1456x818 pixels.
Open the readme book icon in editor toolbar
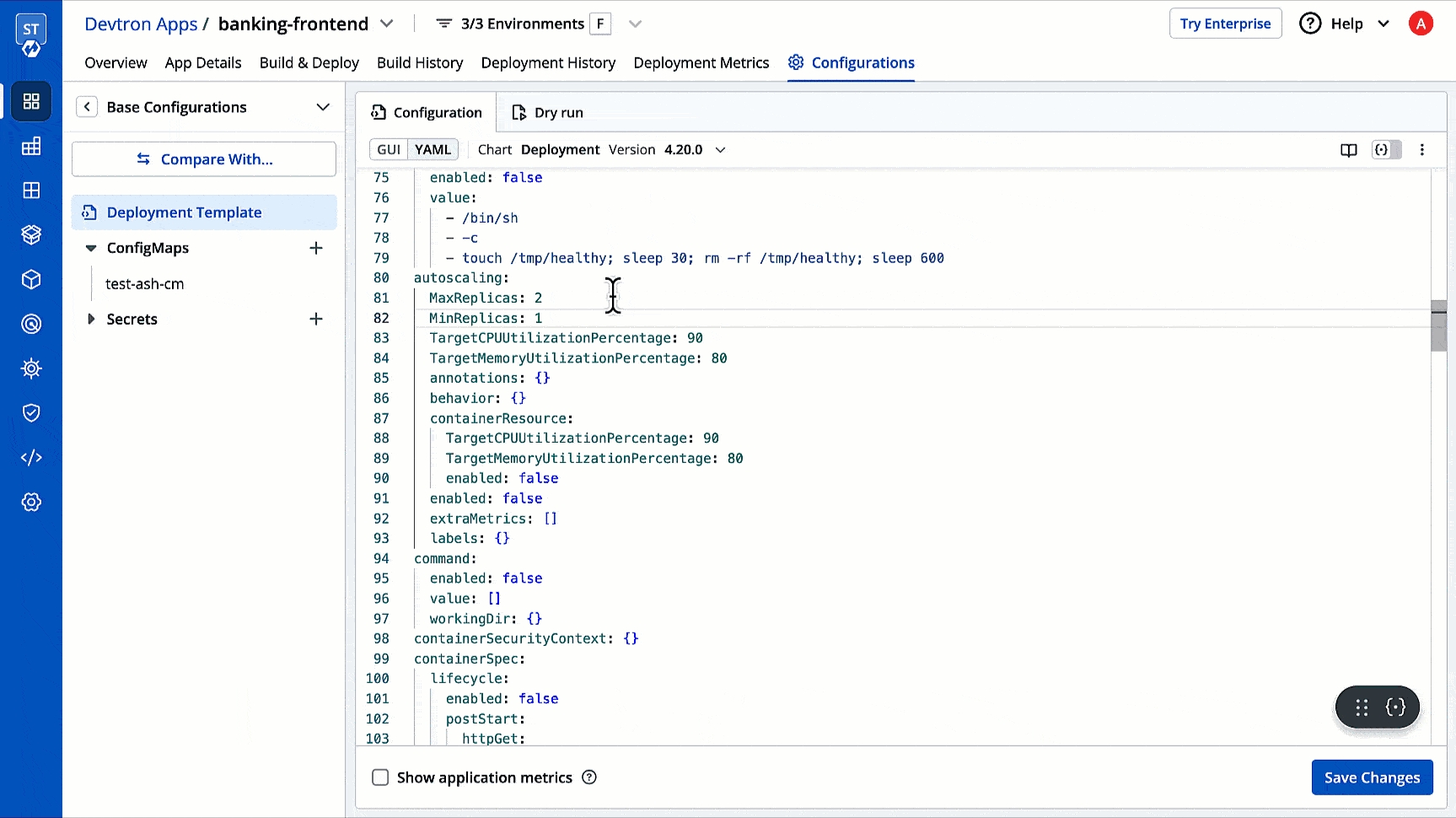(x=1348, y=150)
